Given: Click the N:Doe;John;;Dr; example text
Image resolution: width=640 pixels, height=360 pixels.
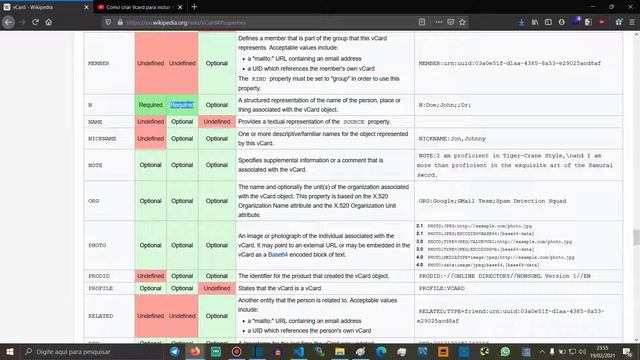Looking at the screenshot, I should 444,105.
